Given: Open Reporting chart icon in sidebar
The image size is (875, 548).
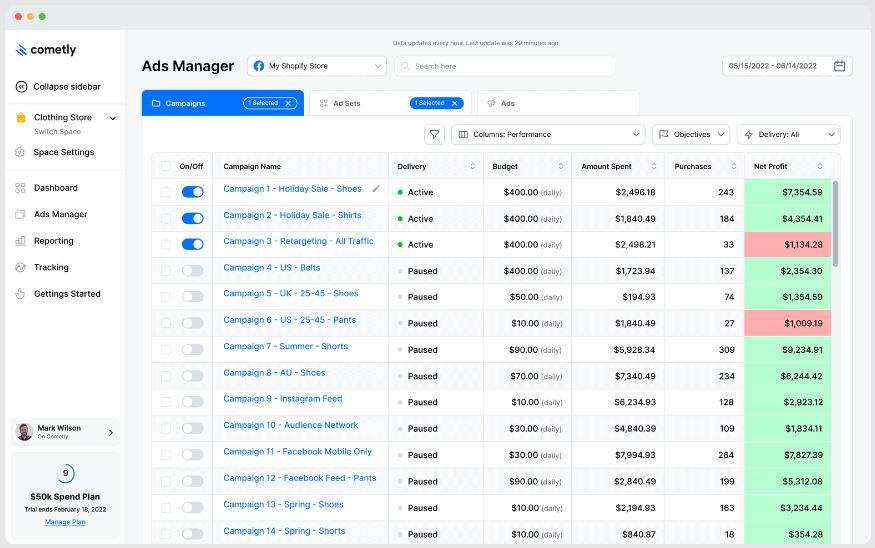Looking at the screenshot, I should pos(20,241).
